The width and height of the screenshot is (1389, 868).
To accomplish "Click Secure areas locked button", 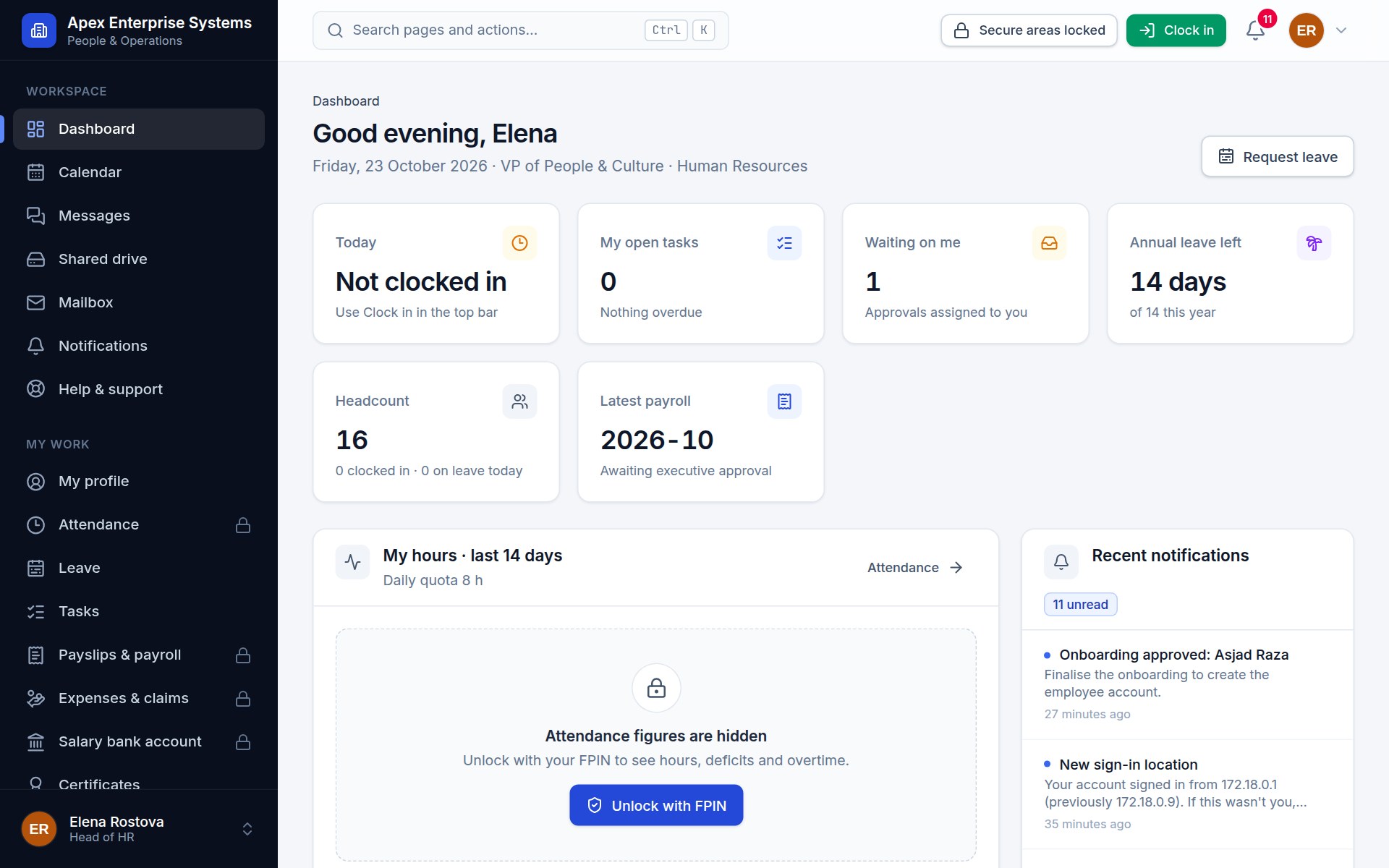I will 1029,30.
